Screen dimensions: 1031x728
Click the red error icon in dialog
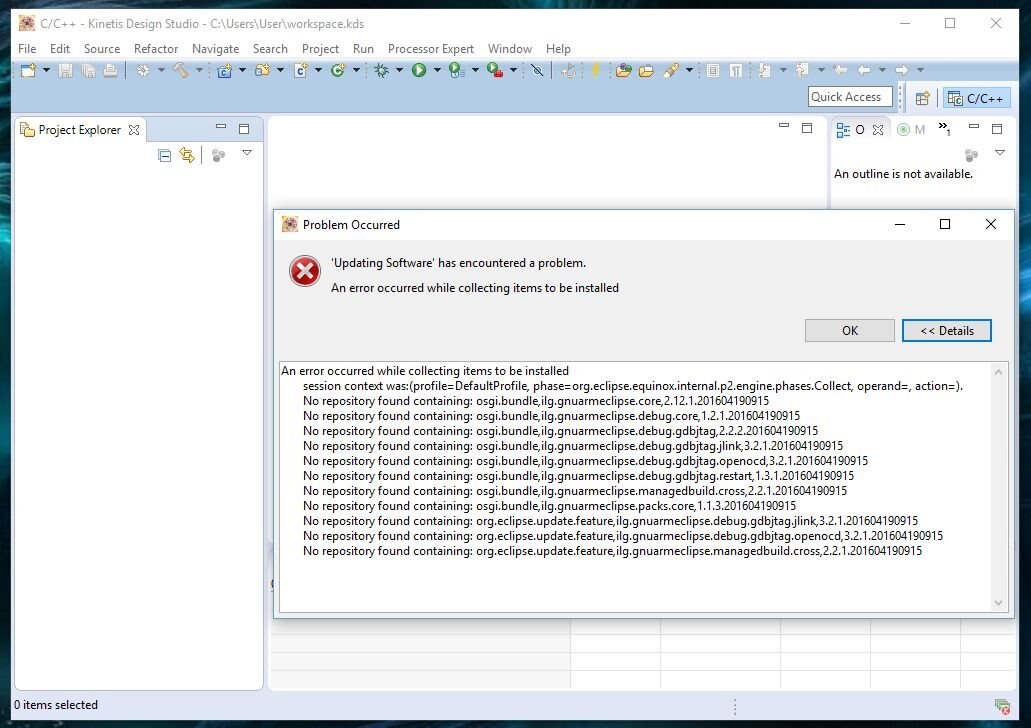pos(304,271)
